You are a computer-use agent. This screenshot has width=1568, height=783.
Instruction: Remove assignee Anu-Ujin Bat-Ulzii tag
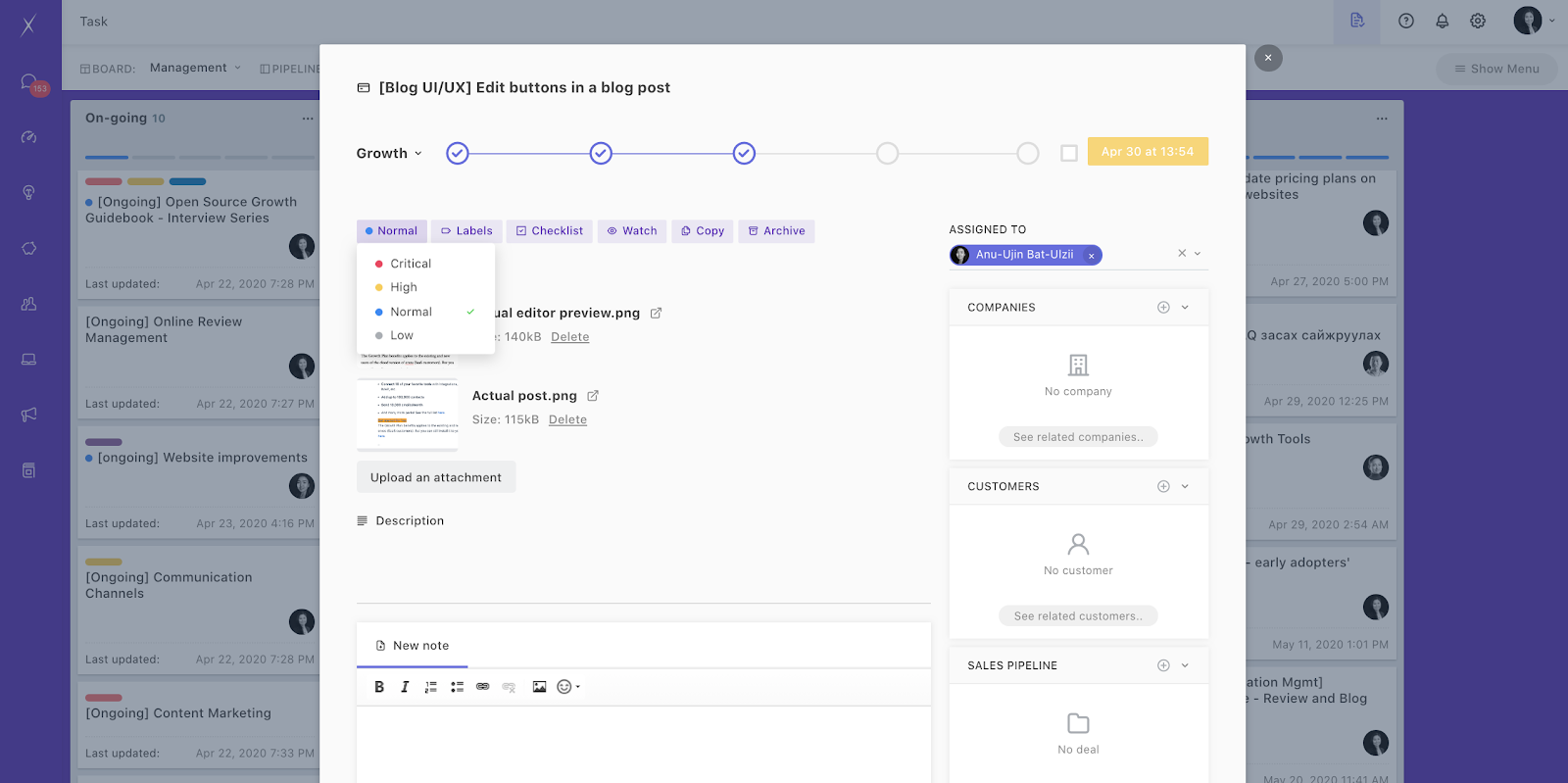point(1091,256)
